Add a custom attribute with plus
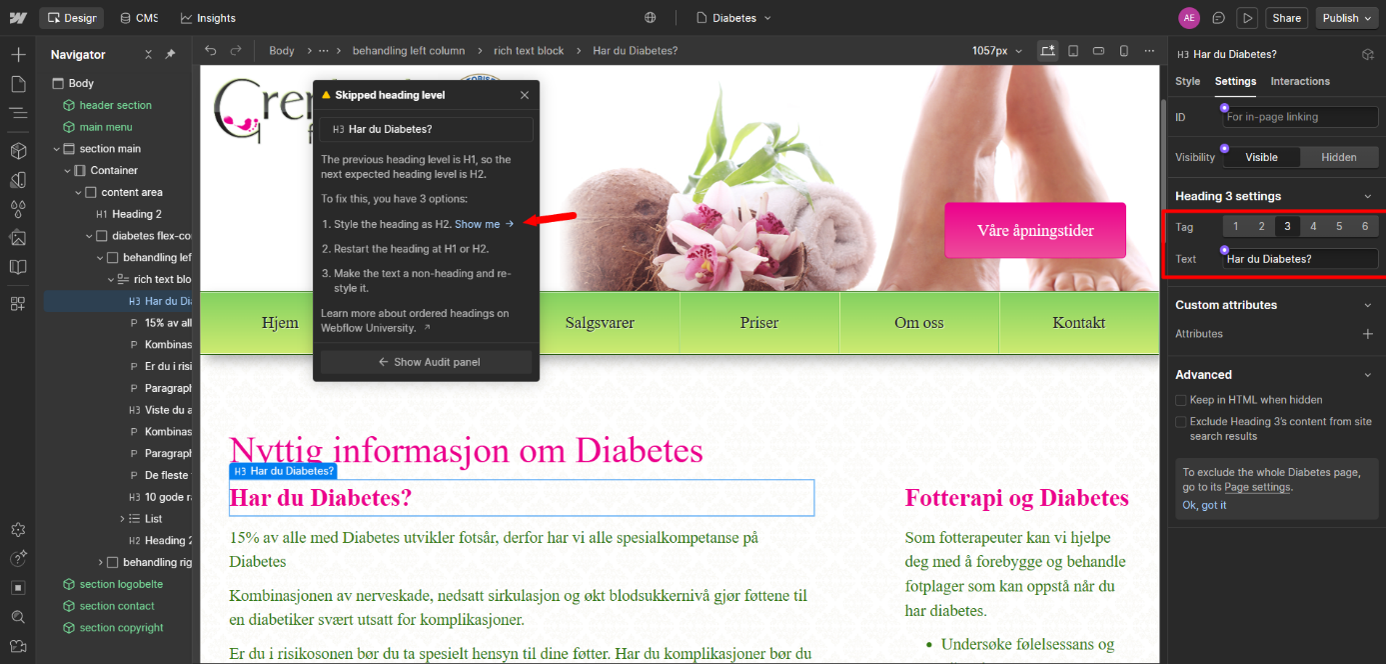This screenshot has width=1386, height=664. (1368, 334)
